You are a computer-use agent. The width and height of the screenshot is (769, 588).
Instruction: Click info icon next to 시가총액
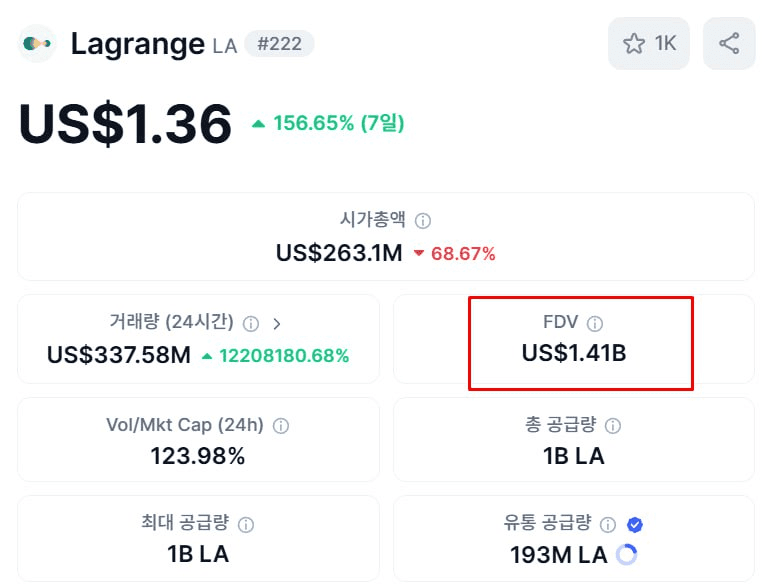[x=423, y=221]
